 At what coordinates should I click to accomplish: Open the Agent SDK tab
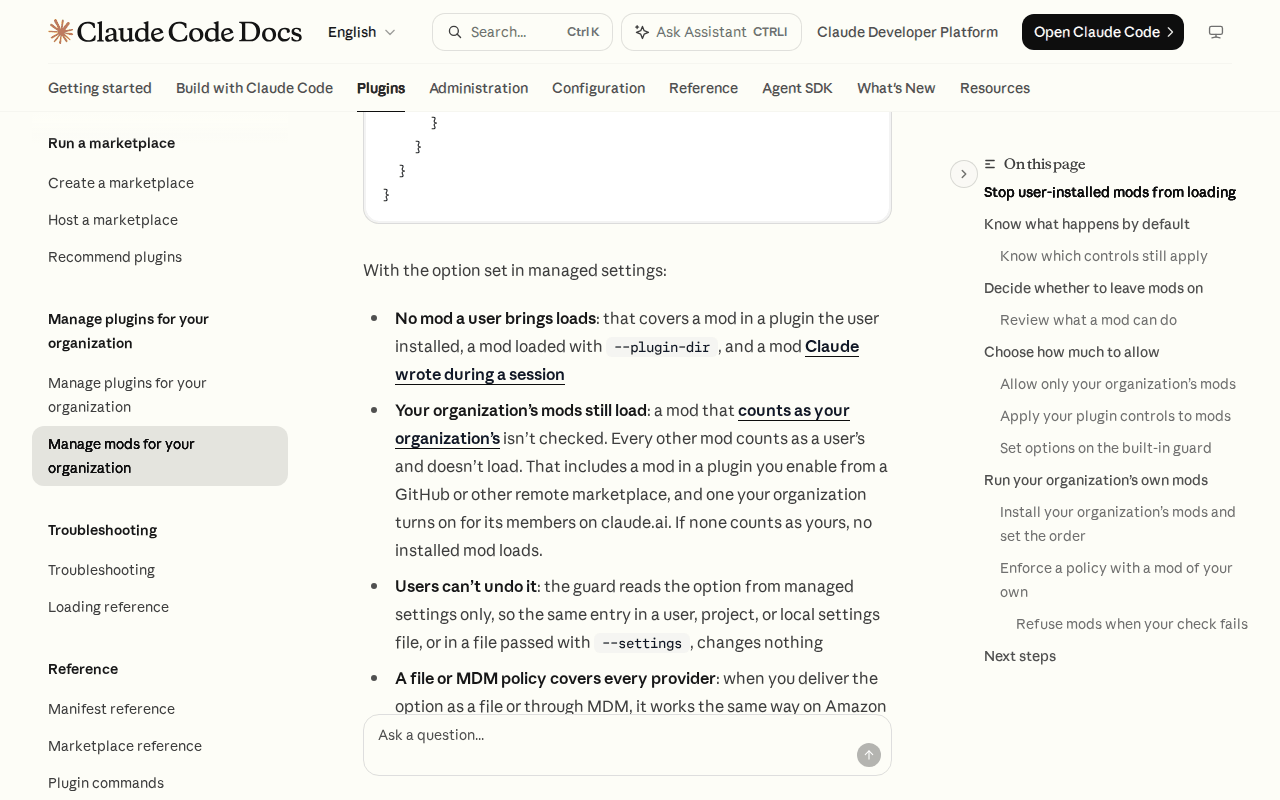pos(797,88)
